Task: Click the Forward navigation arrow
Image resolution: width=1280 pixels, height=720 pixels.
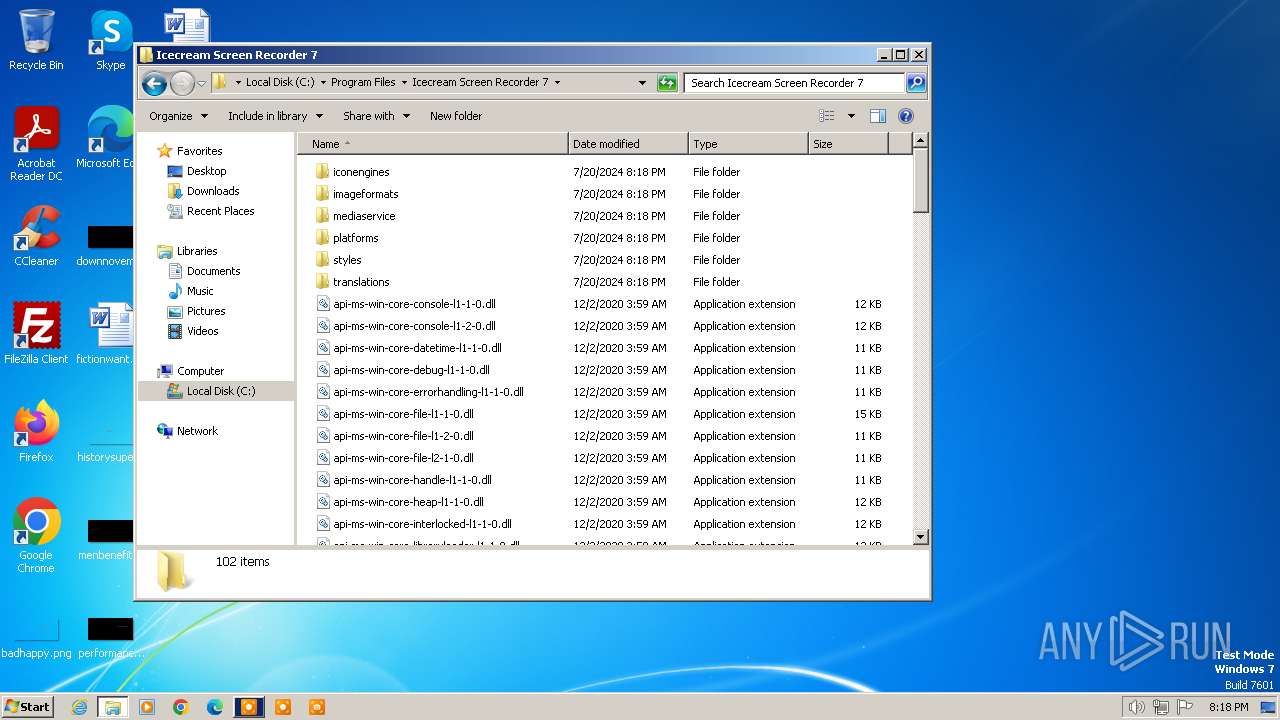Action: tap(182, 83)
